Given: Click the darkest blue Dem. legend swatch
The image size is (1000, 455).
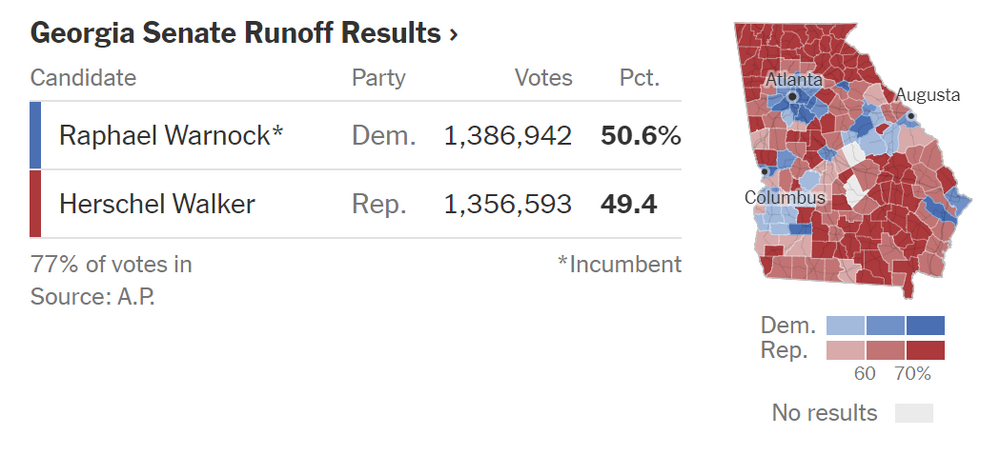Looking at the screenshot, I should (x=925, y=326).
